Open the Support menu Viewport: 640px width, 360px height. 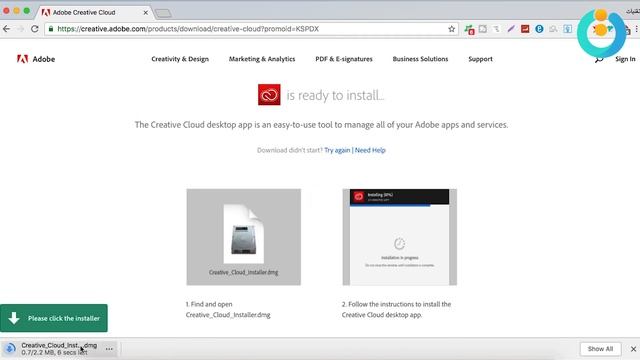(x=480, y=59)
